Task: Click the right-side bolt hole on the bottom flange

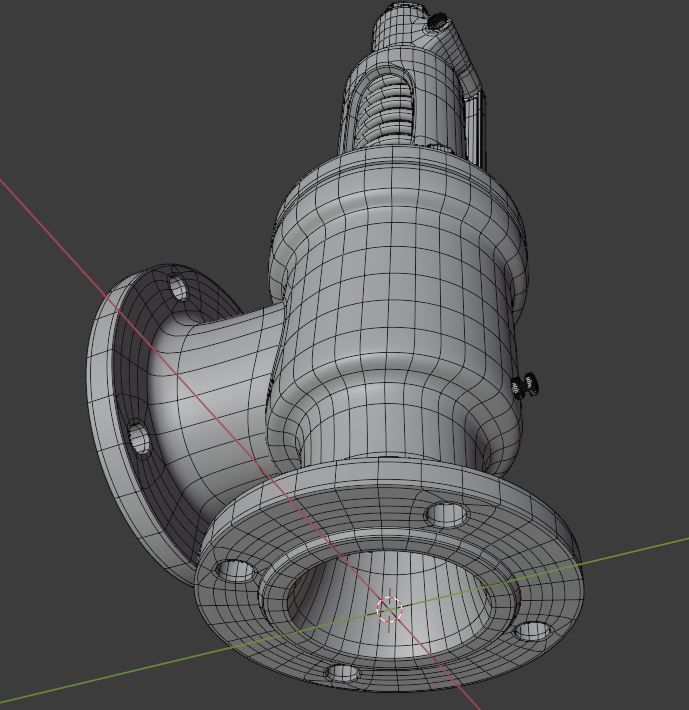Action: coord(534,631)
